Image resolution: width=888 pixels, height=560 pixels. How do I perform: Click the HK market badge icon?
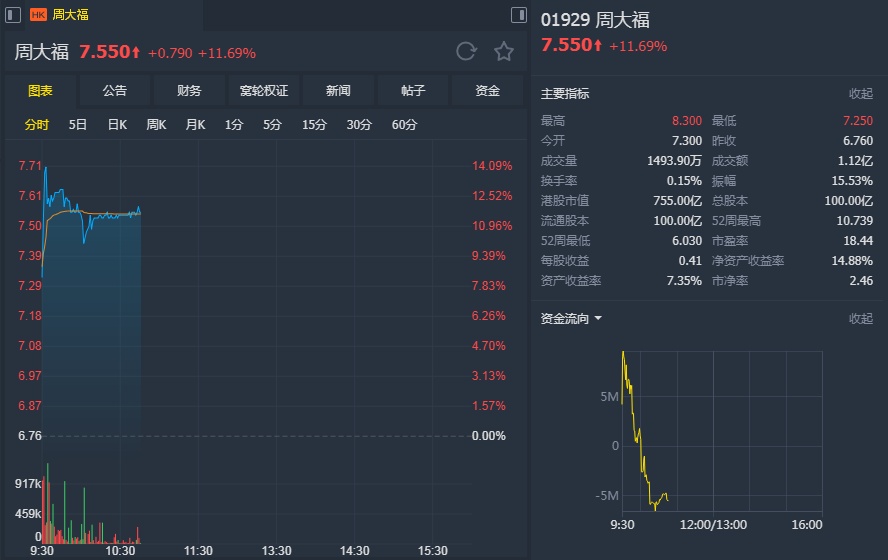point(38,15)
